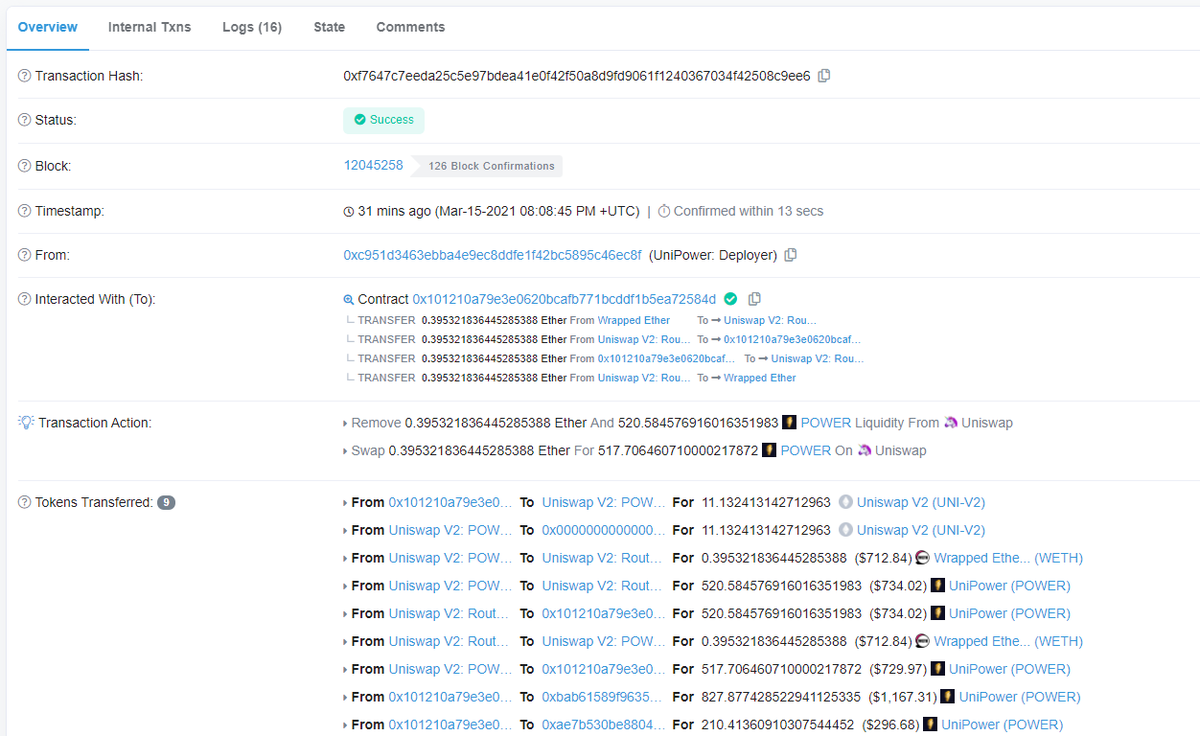The width and height of the screenshot is (1200, 736).
Task: Click the Uniswap unicorn icon in Swap action
Action: pyautogui.click(x=864, y=451)
